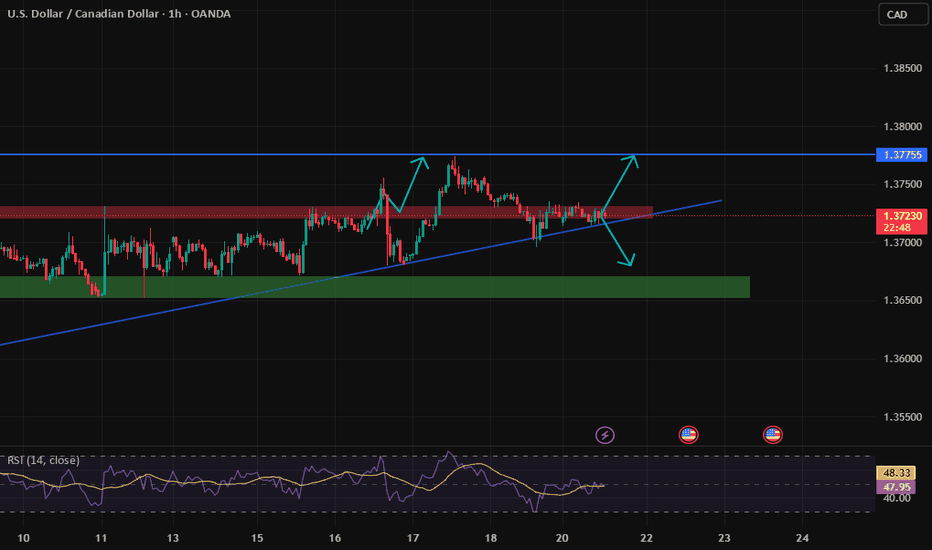This screenshot has width=932, height=550.
Task: Click the 1.36000 price axis label
Action: tap(902, 359)
